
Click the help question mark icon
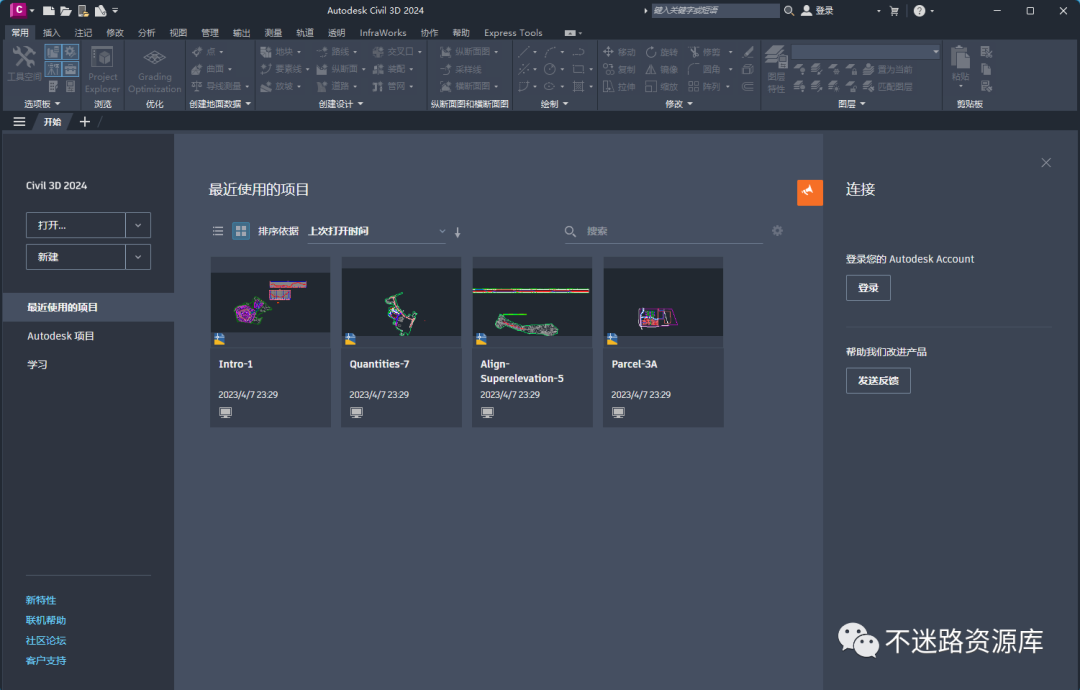920,10
